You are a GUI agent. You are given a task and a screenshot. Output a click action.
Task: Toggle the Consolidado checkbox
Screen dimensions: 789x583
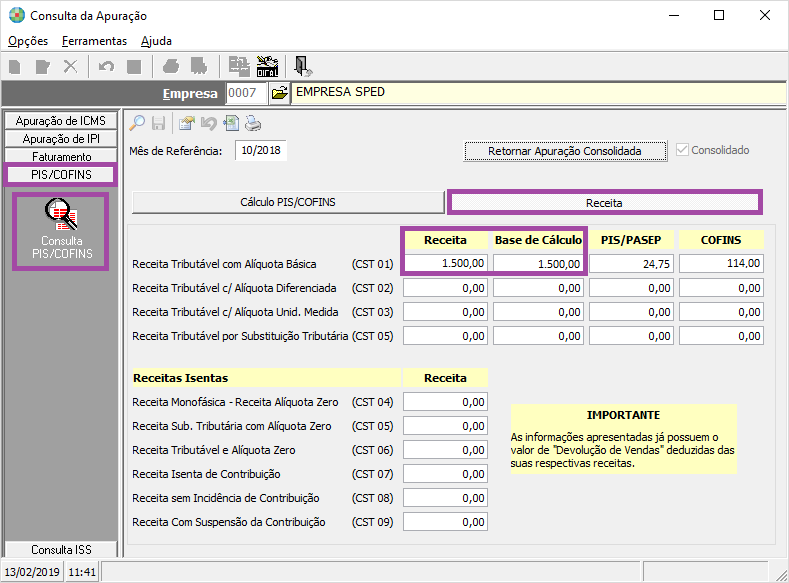(682, 150)
